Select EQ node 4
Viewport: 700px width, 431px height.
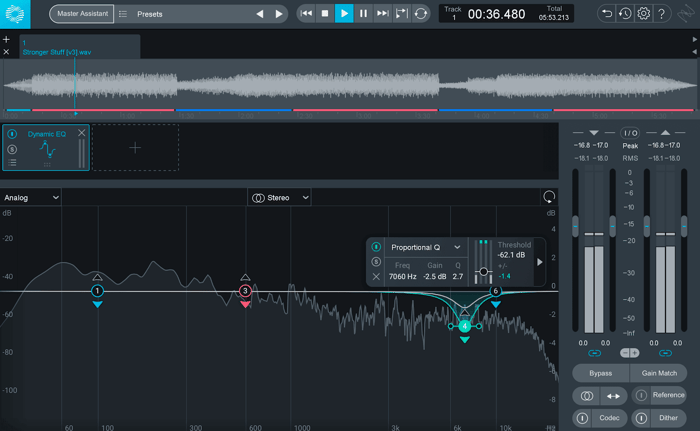coord(465,326)
